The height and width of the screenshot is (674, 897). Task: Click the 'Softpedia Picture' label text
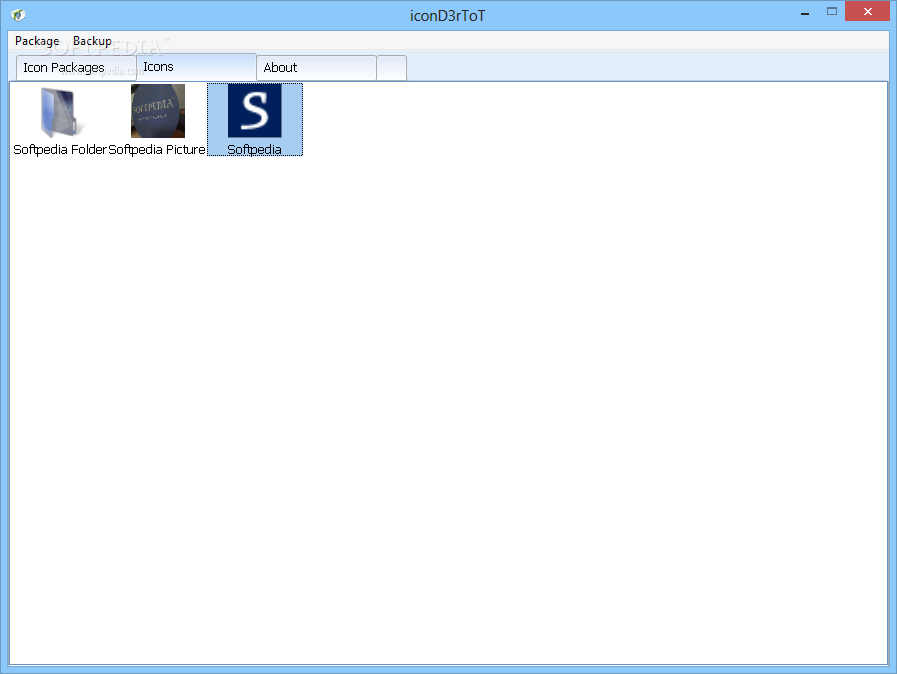pos(157,149)
